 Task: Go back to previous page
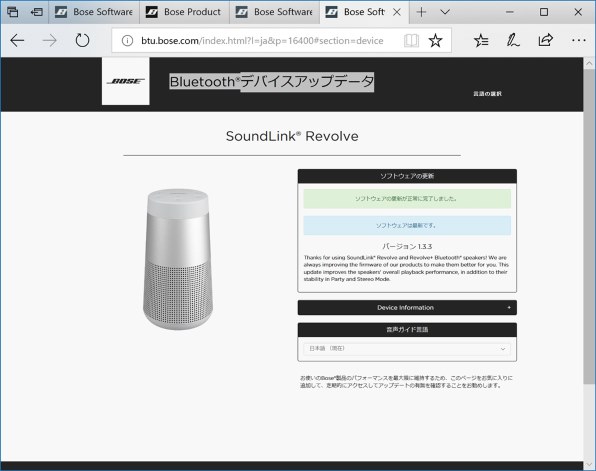(17, 40)
